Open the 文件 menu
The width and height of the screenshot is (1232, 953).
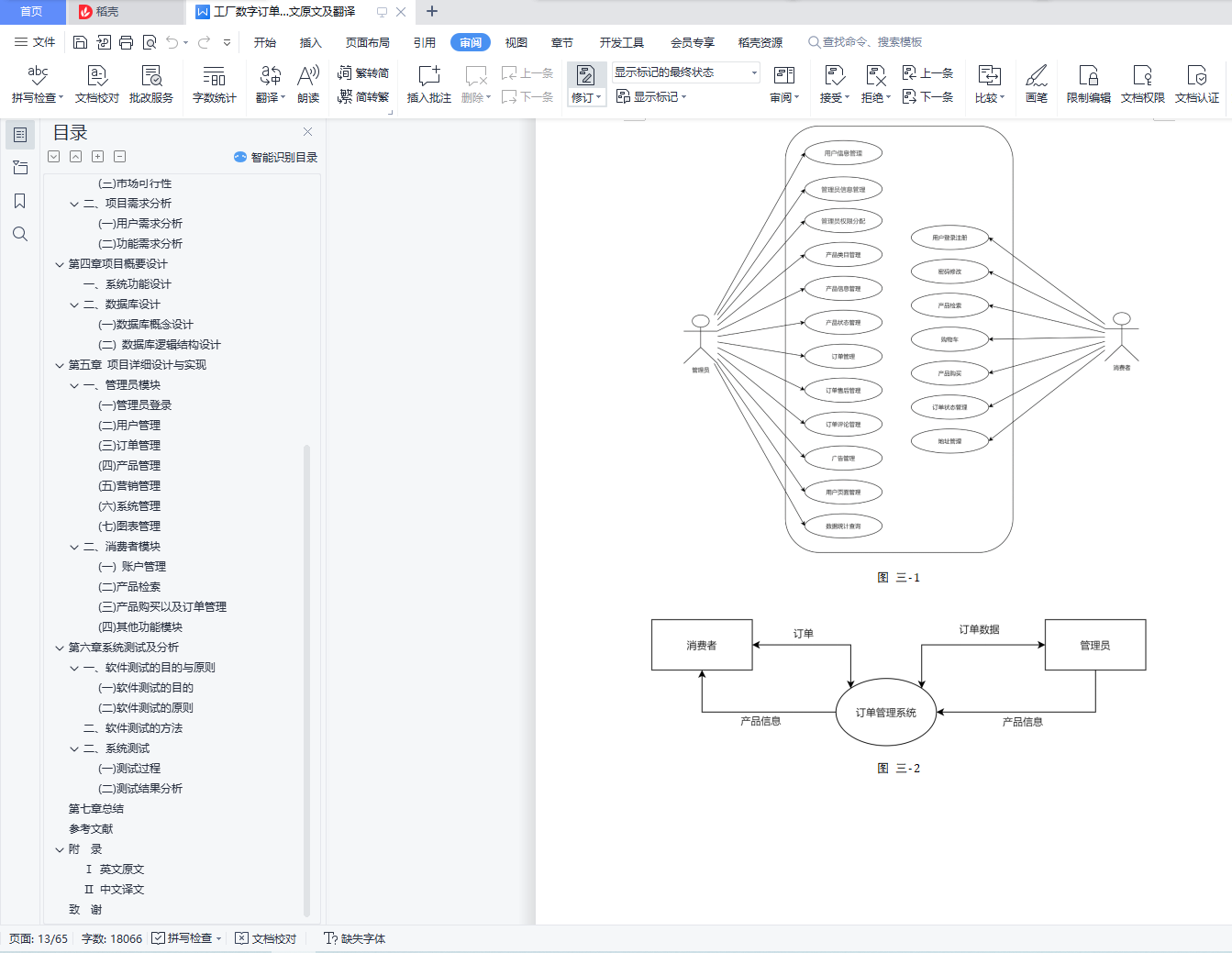pyautogui.click(x=35, y=42)
